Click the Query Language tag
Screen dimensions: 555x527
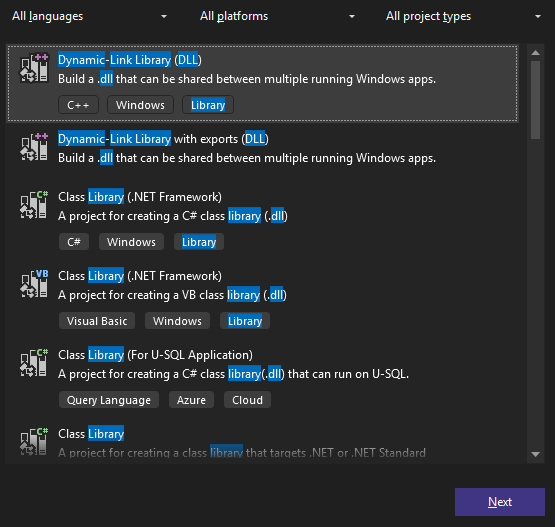coord(109,400)
